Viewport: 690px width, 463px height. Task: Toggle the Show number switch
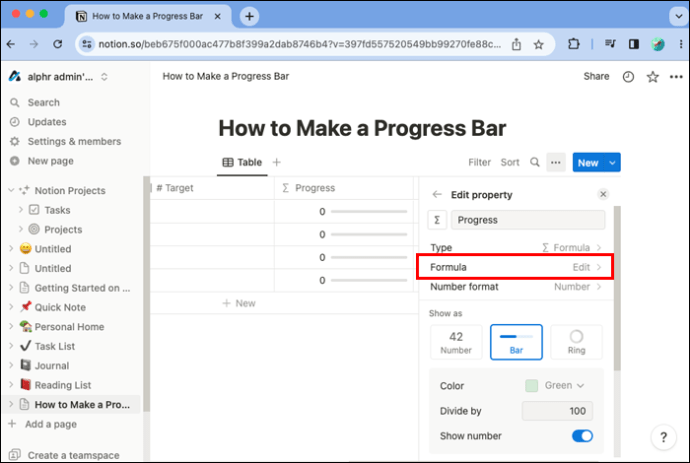582,436
